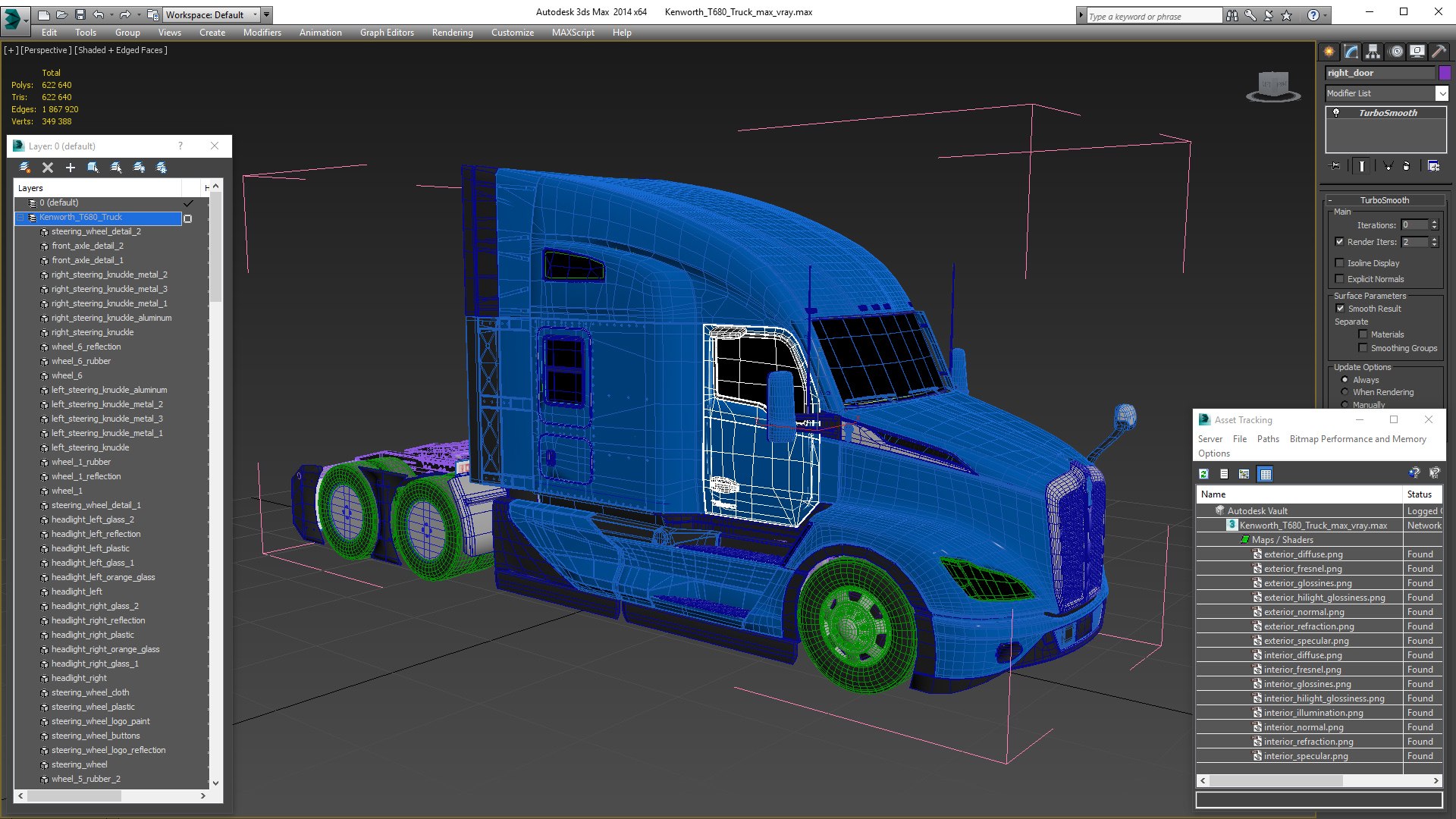Click Table View icon in Asset Tracking toolbar
1456x819 pixels.
click(1265, 474)
